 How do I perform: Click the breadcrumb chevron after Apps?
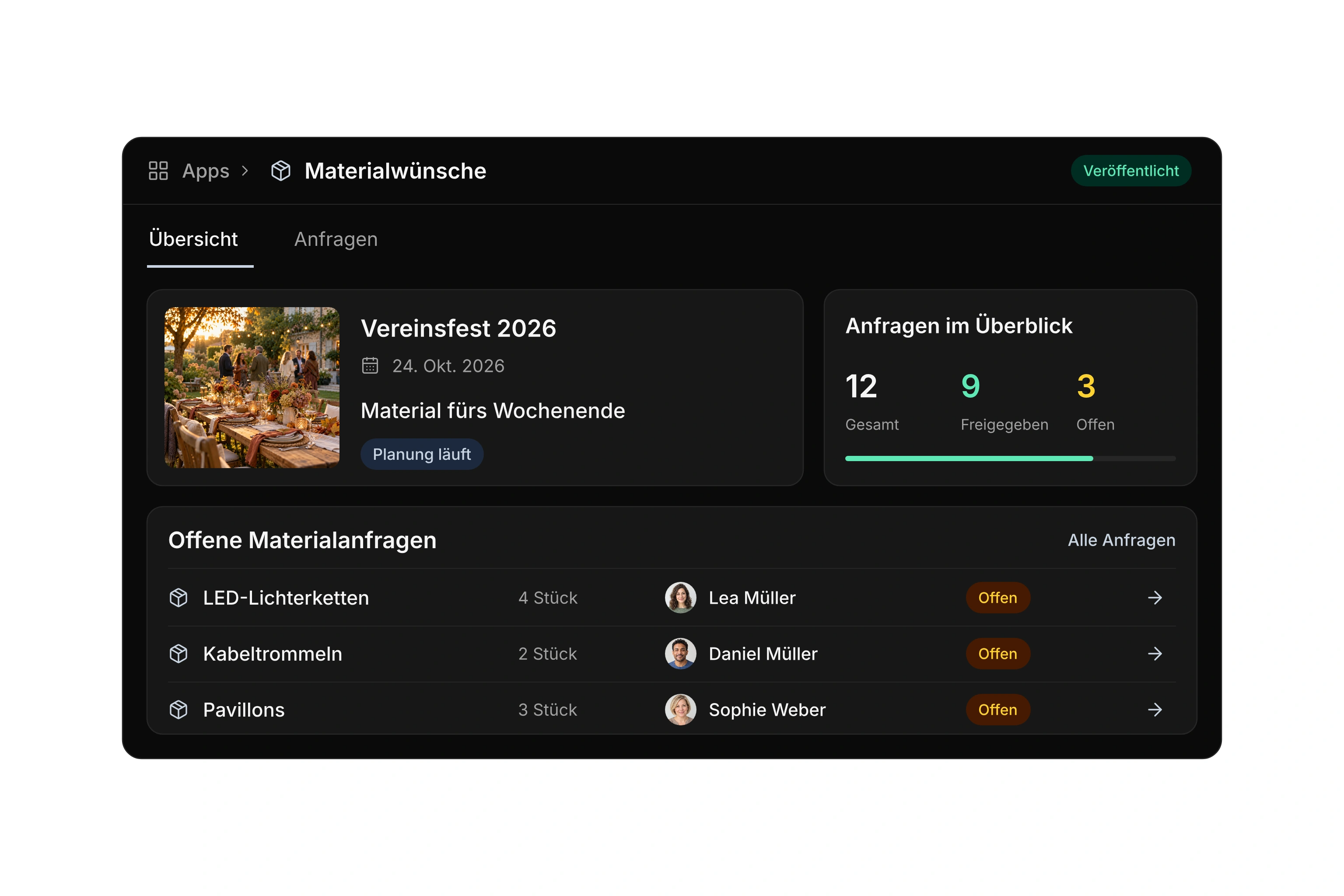pos(245,171)
